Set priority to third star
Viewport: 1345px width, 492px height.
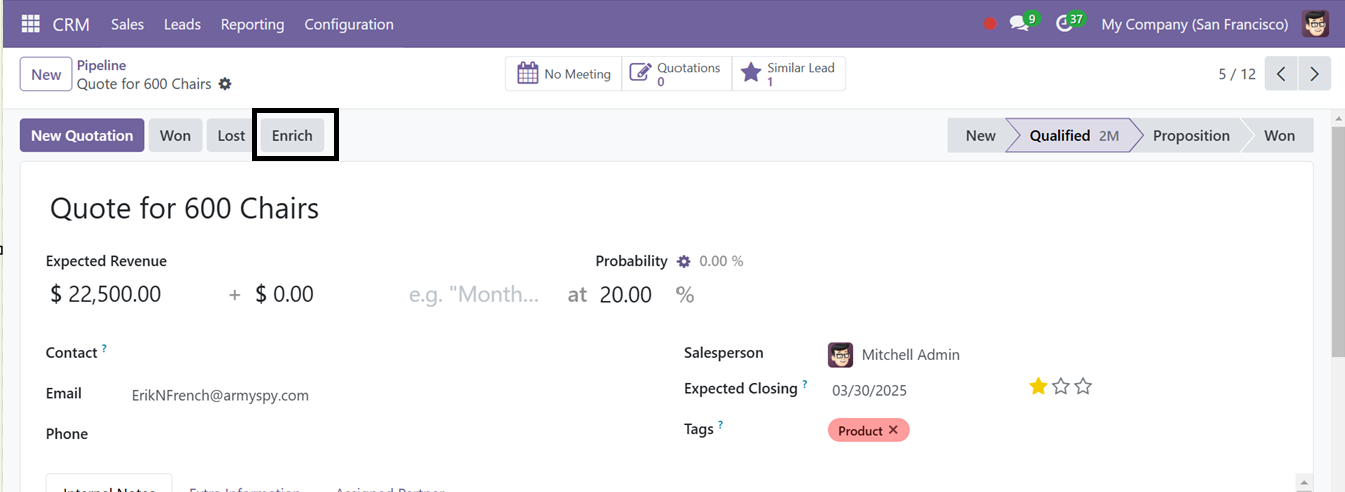[x=1083, y=386]
